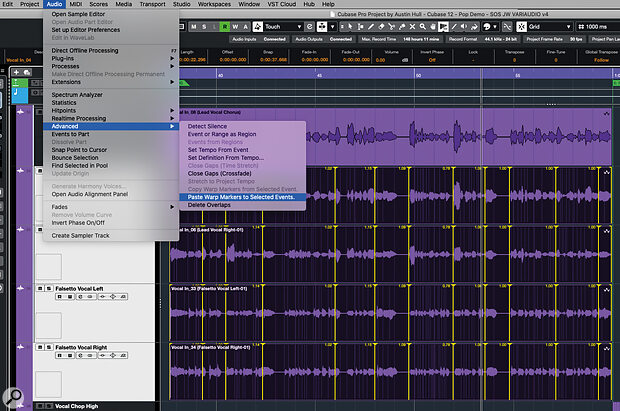Toggle global Write W button
Viewport: 620px width, 411px height.
click(x=235, y=27)
